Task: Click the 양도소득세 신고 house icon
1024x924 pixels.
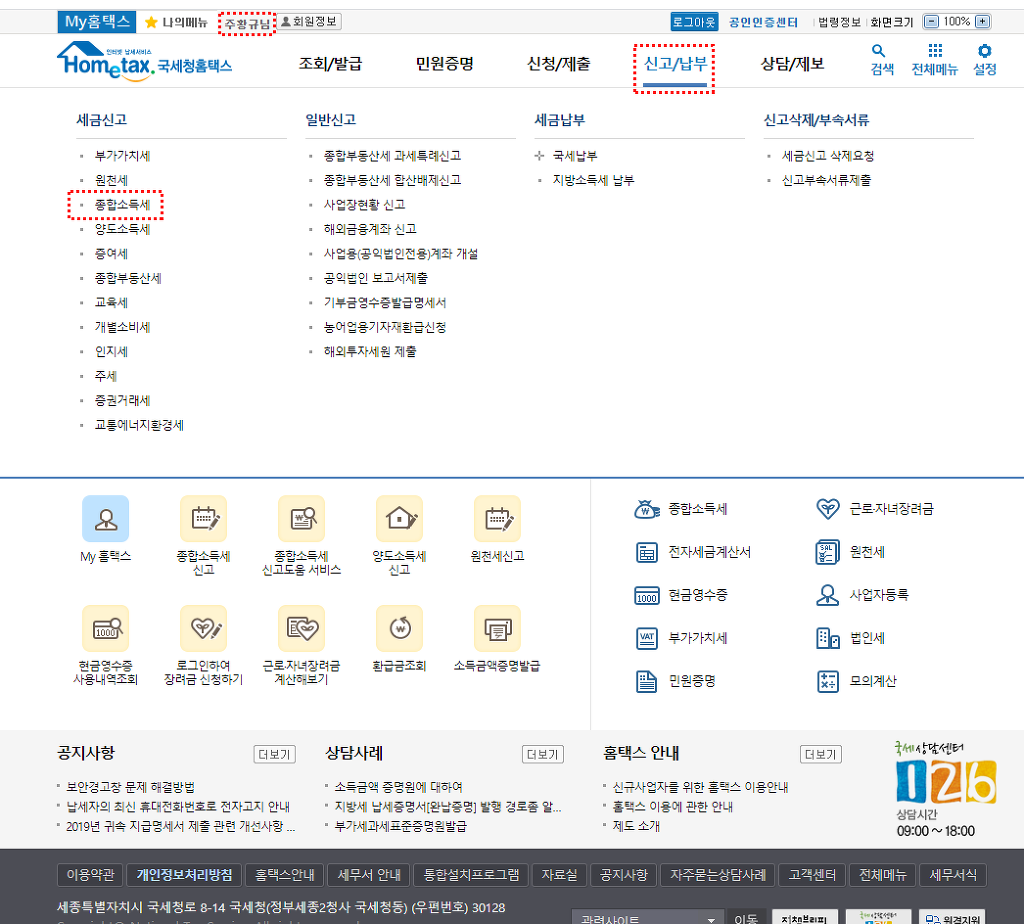Action: coord(399,518)
